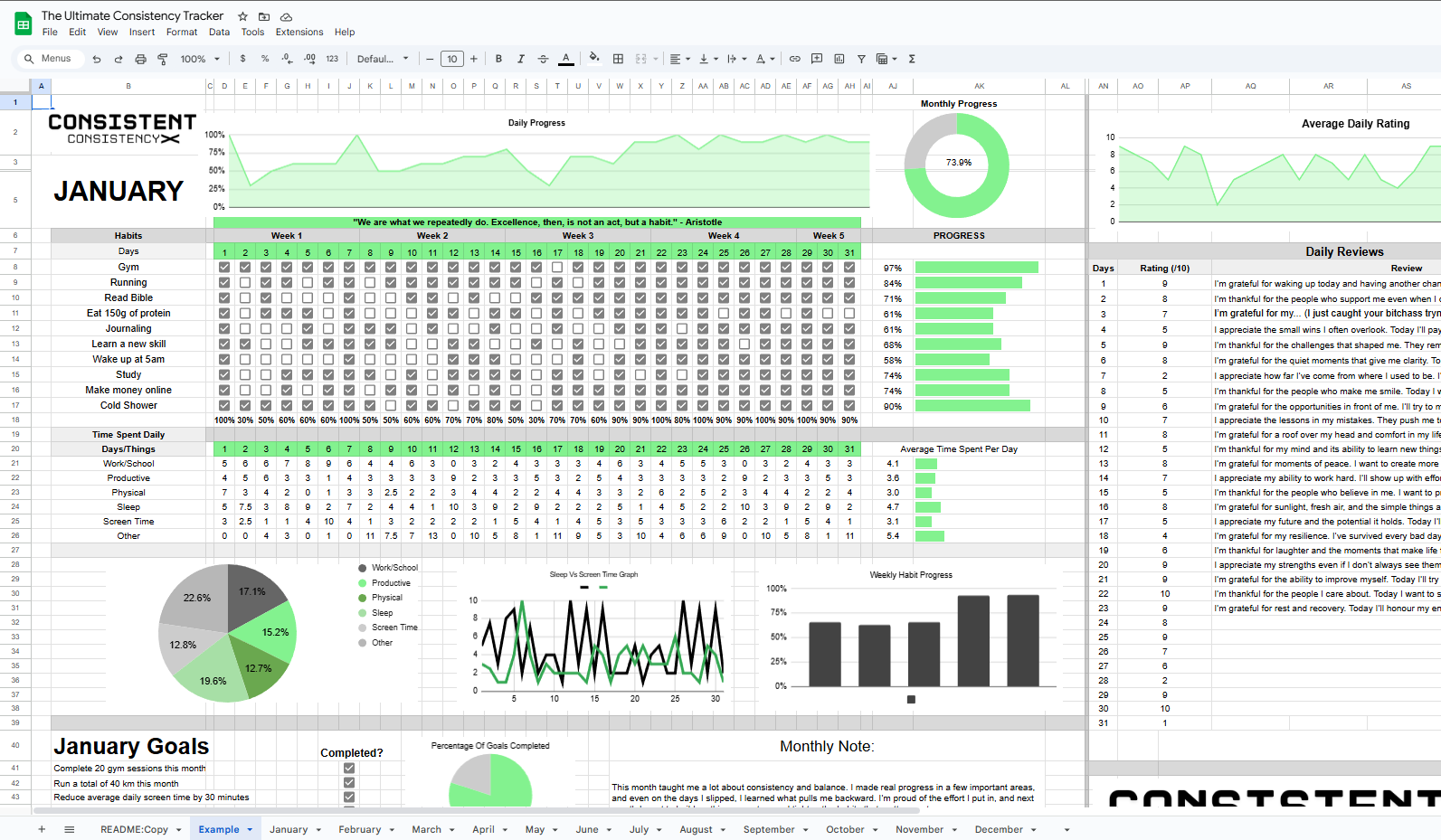Open the borders tool
The width and height of the screenshot is (1441, 840).
point(618,59)
